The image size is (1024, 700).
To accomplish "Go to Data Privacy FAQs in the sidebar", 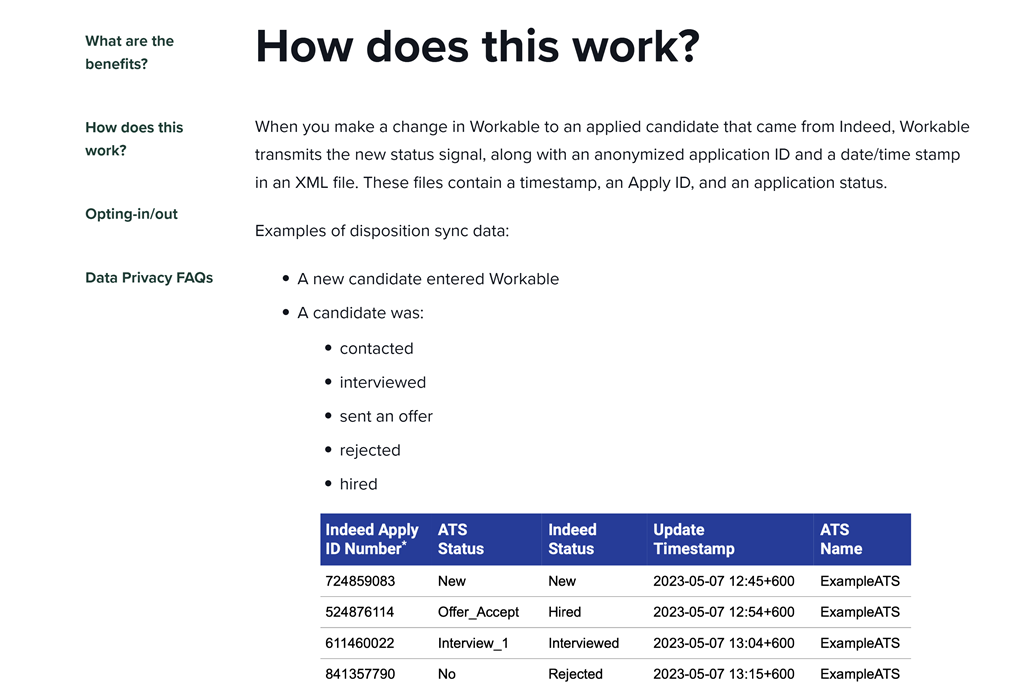I will [149, 278].
